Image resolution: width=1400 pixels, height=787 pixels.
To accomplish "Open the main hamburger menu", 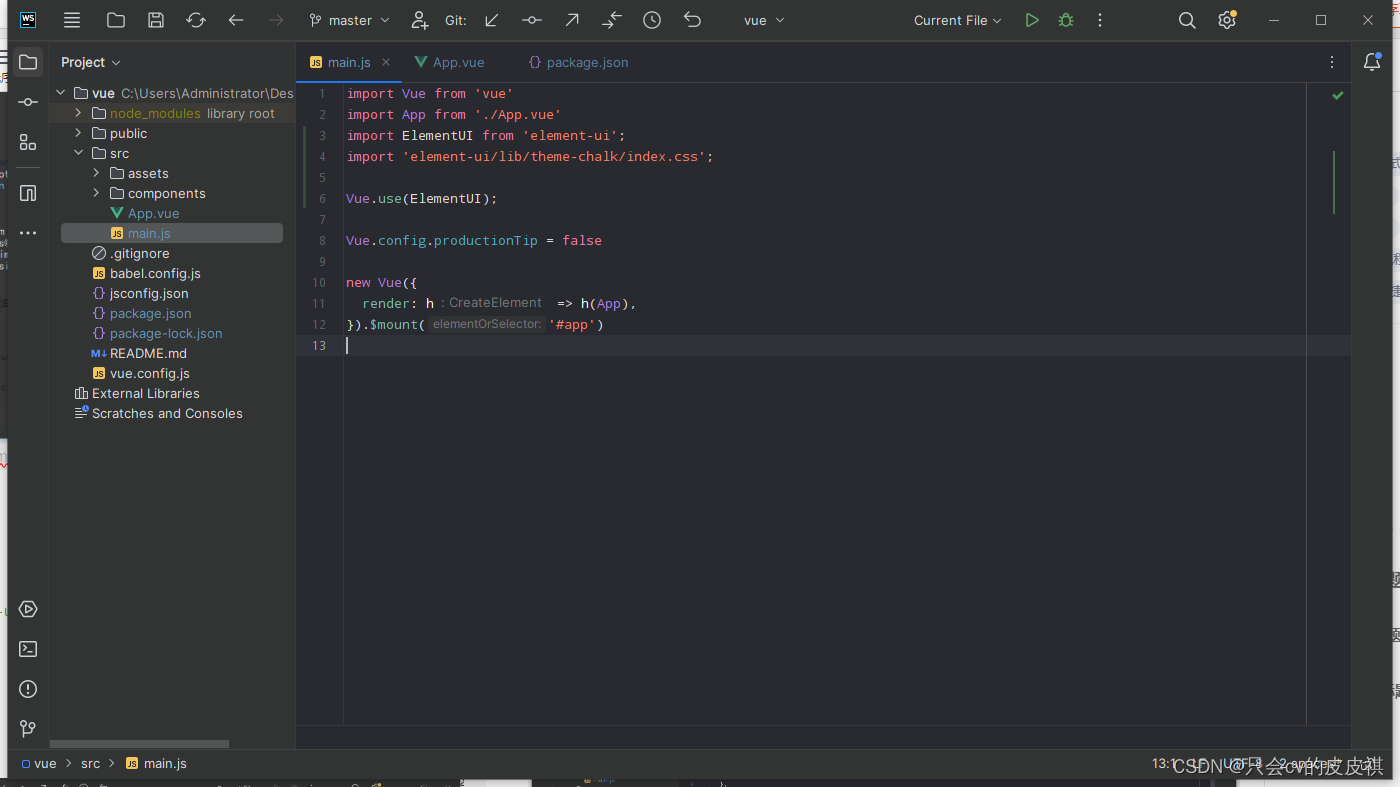I will click(x=72, y=20).
